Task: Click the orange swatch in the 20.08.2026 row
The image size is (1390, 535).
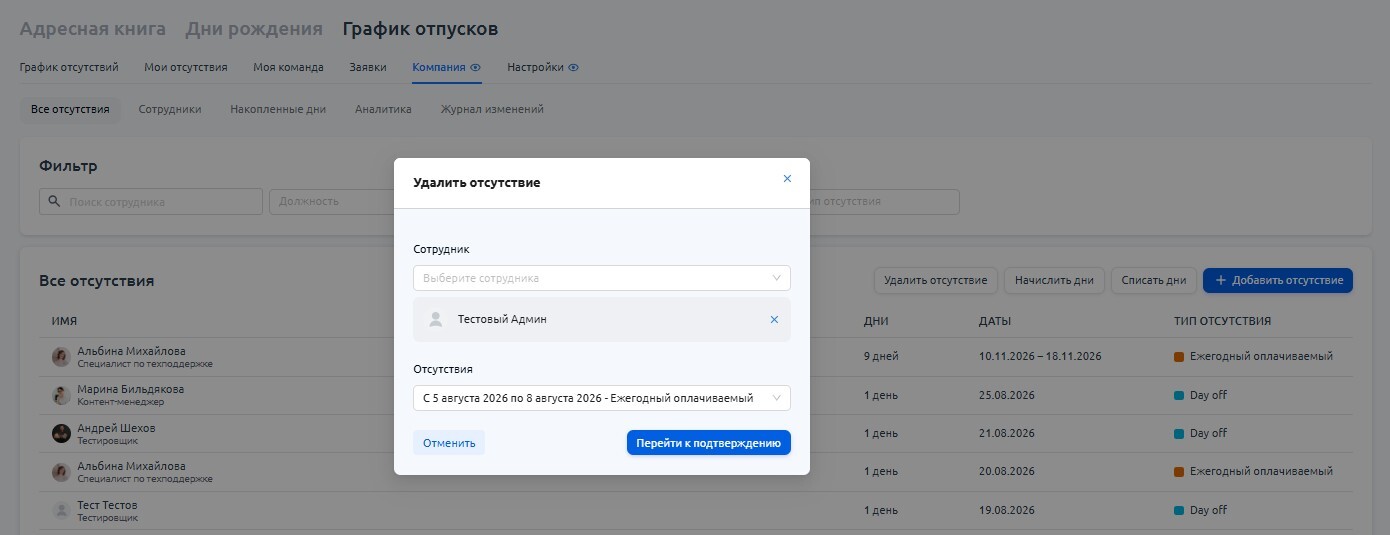Action: point(1179,471)
